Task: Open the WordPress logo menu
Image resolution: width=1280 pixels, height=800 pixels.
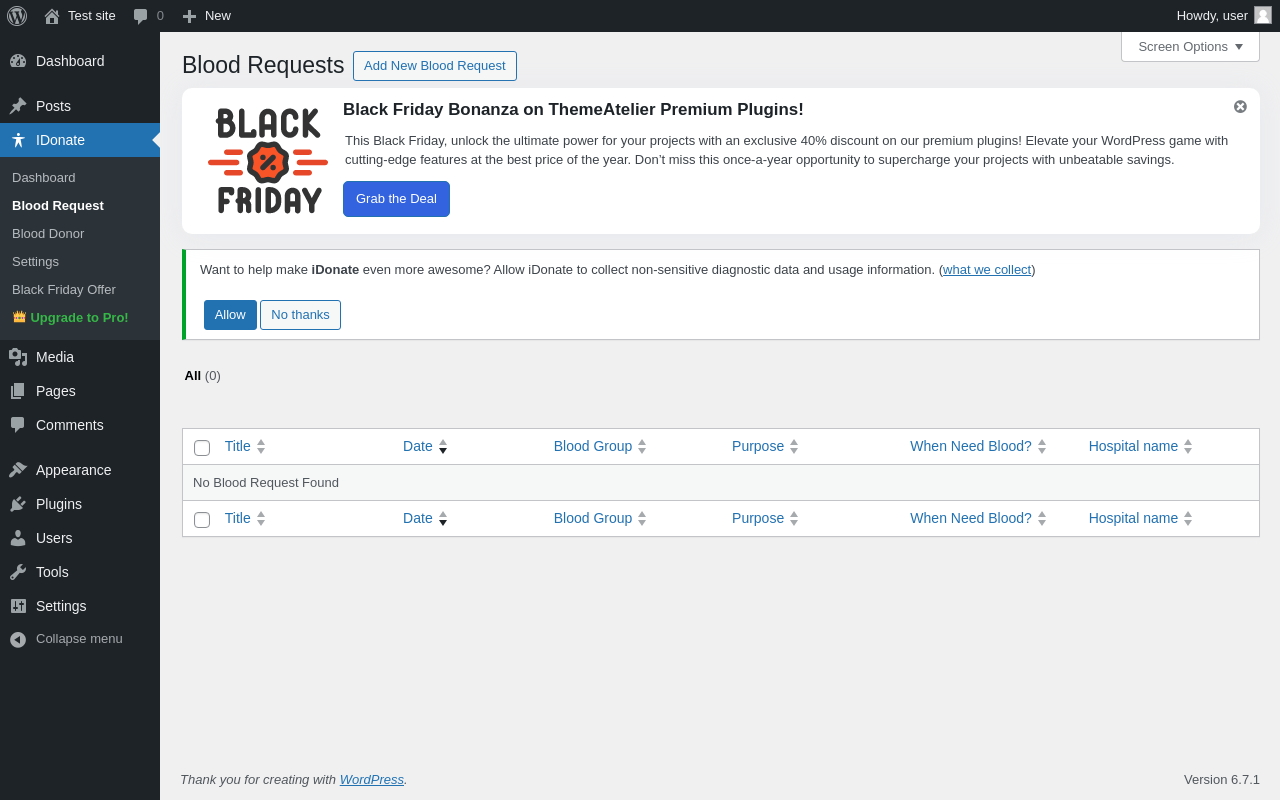Action: [17, 16]
